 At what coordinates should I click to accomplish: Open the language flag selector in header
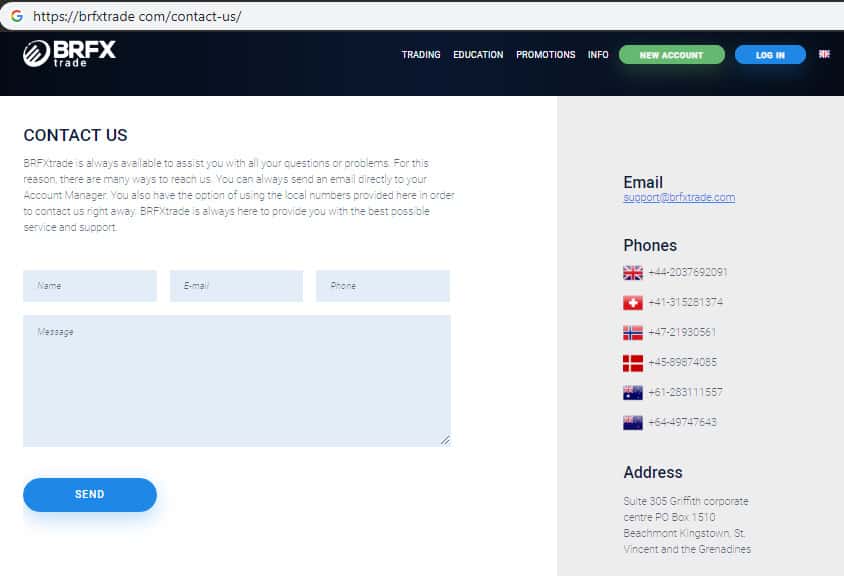824,54
